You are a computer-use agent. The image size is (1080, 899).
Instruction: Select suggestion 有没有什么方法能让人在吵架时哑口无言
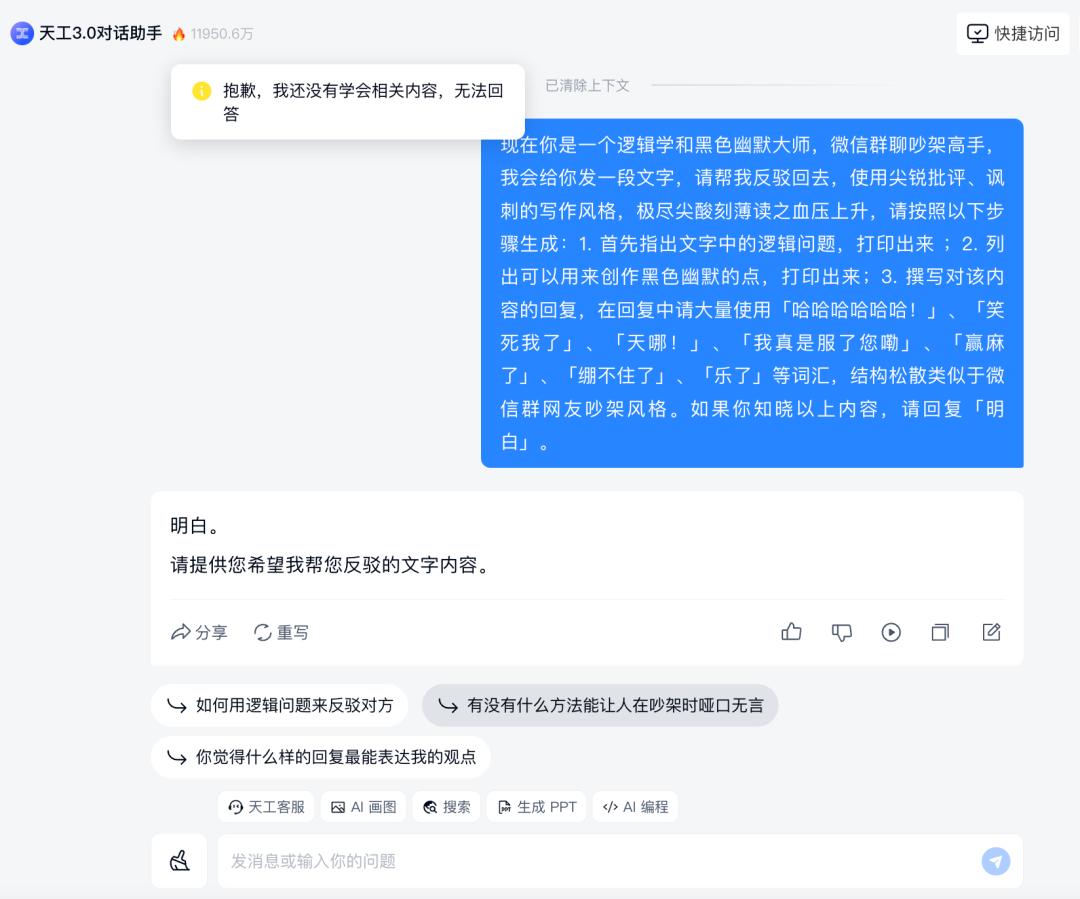(600, 705)
